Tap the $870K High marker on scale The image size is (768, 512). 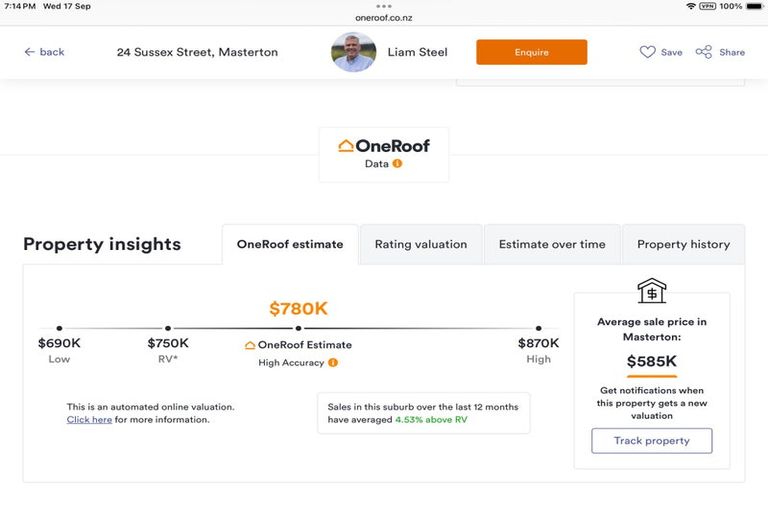pyautogui.click(x=538, y=328)
